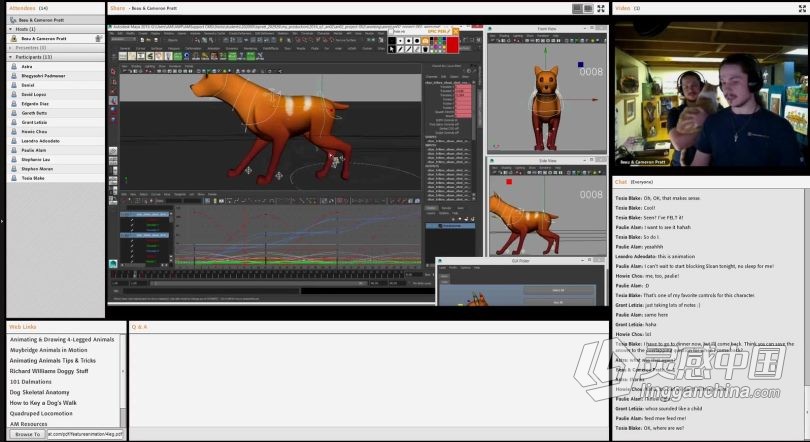Close the Epic Pen toolbar
Viewport: 810px width, 442px height.
[456, 31]
